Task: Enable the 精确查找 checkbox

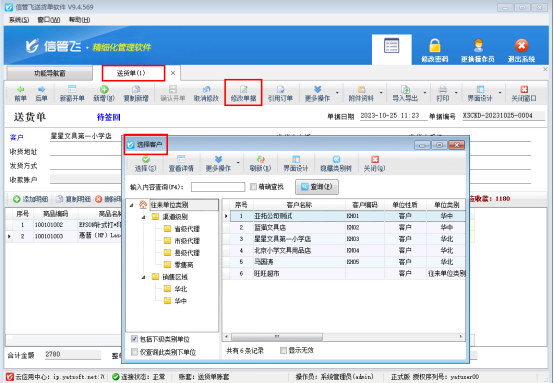Action: pos(253,187)
